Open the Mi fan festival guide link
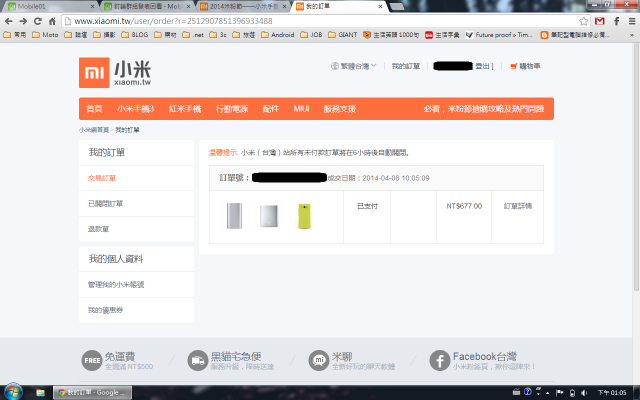This screenshot has width=640, height=400. (484, 109)
